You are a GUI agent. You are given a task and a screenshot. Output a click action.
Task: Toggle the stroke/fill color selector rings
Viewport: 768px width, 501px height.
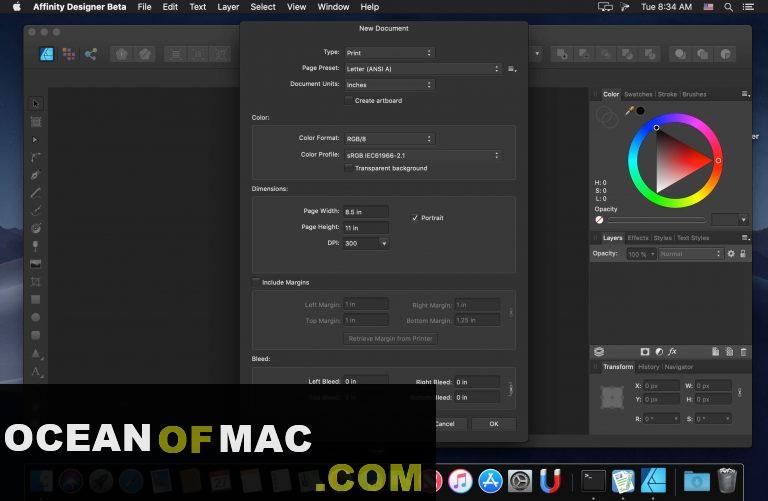[x=607, y=118]
